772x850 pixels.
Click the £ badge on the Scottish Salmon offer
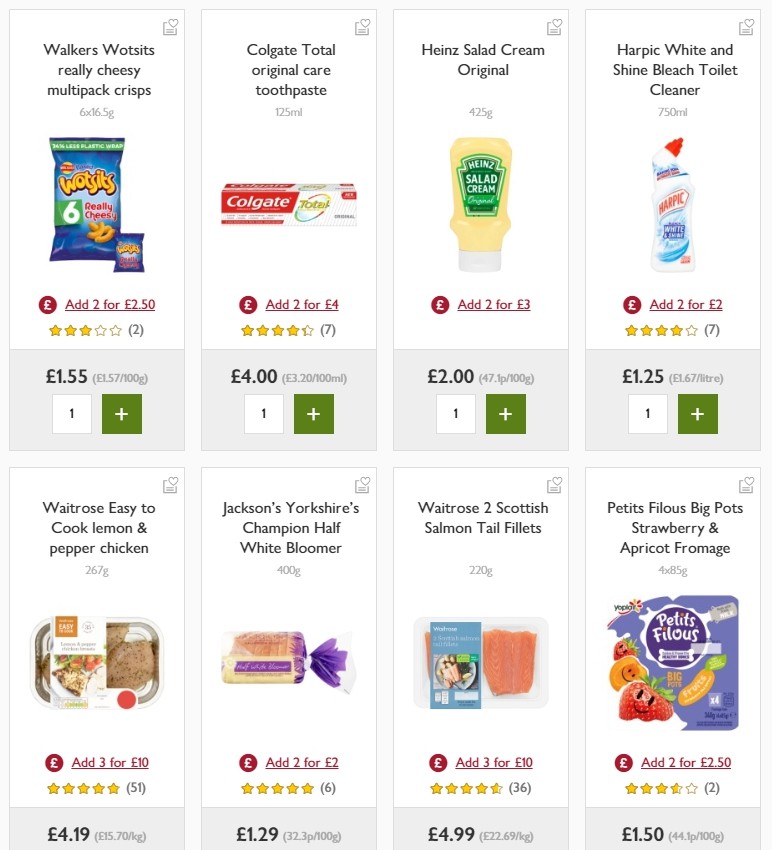click(x=437, y=762)
